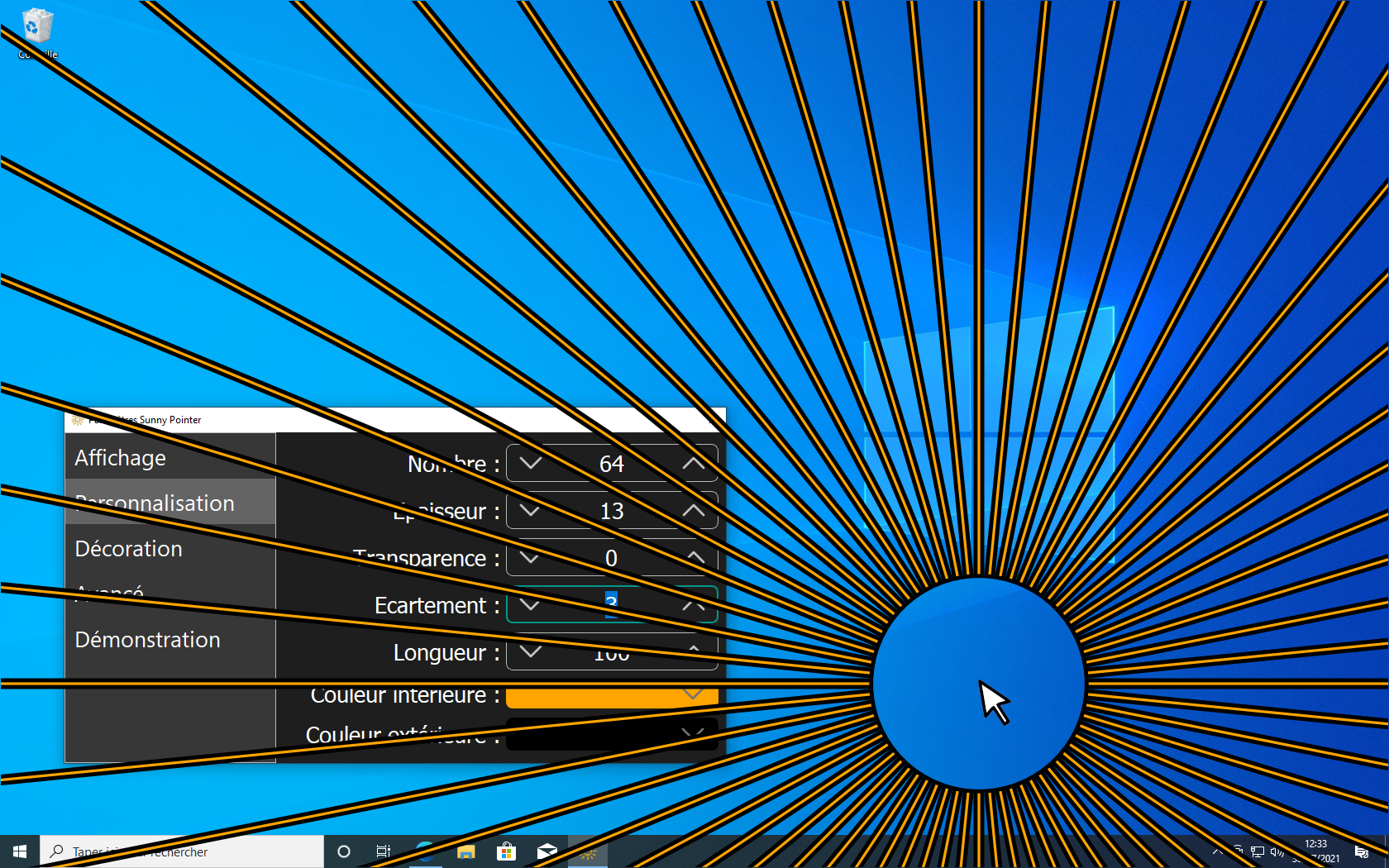Open Cortana from the taskbar
The height and width of the screenshot is (868, 1389).
pos(344,851)
